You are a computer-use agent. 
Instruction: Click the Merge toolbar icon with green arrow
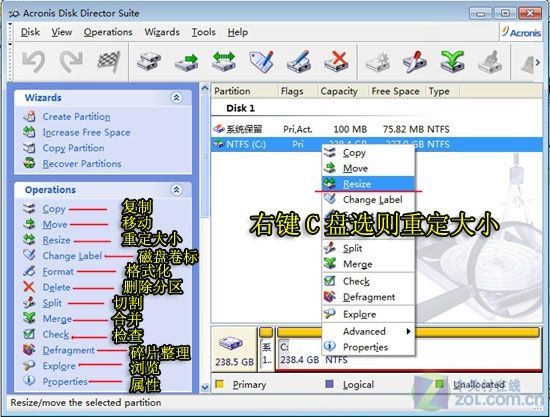[452, 62]
